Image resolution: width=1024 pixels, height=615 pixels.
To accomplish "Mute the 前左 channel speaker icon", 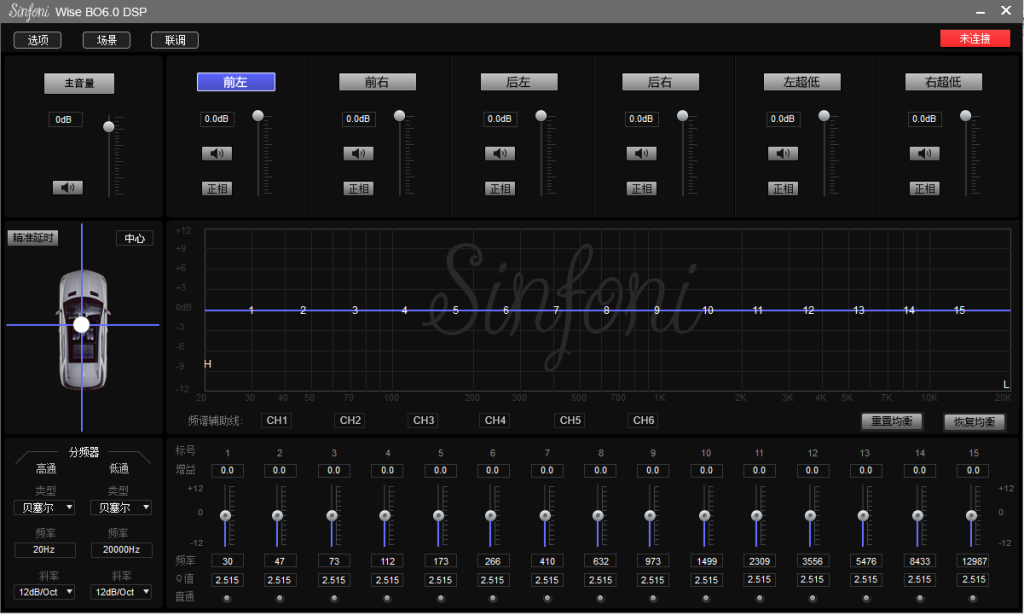I will 216,153.
